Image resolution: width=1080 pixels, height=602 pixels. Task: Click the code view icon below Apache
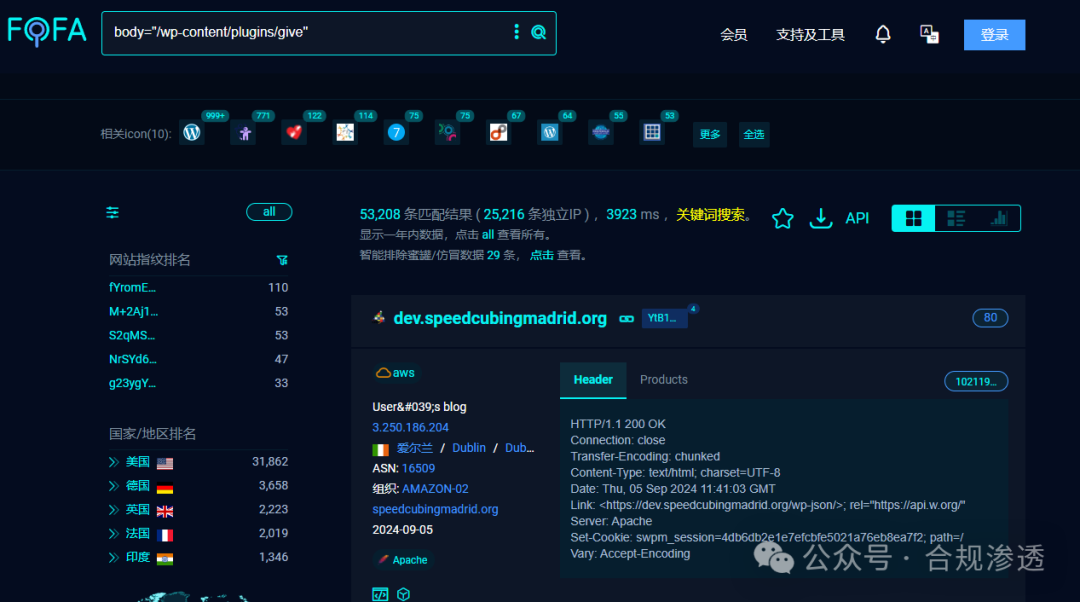coord(380,594)
